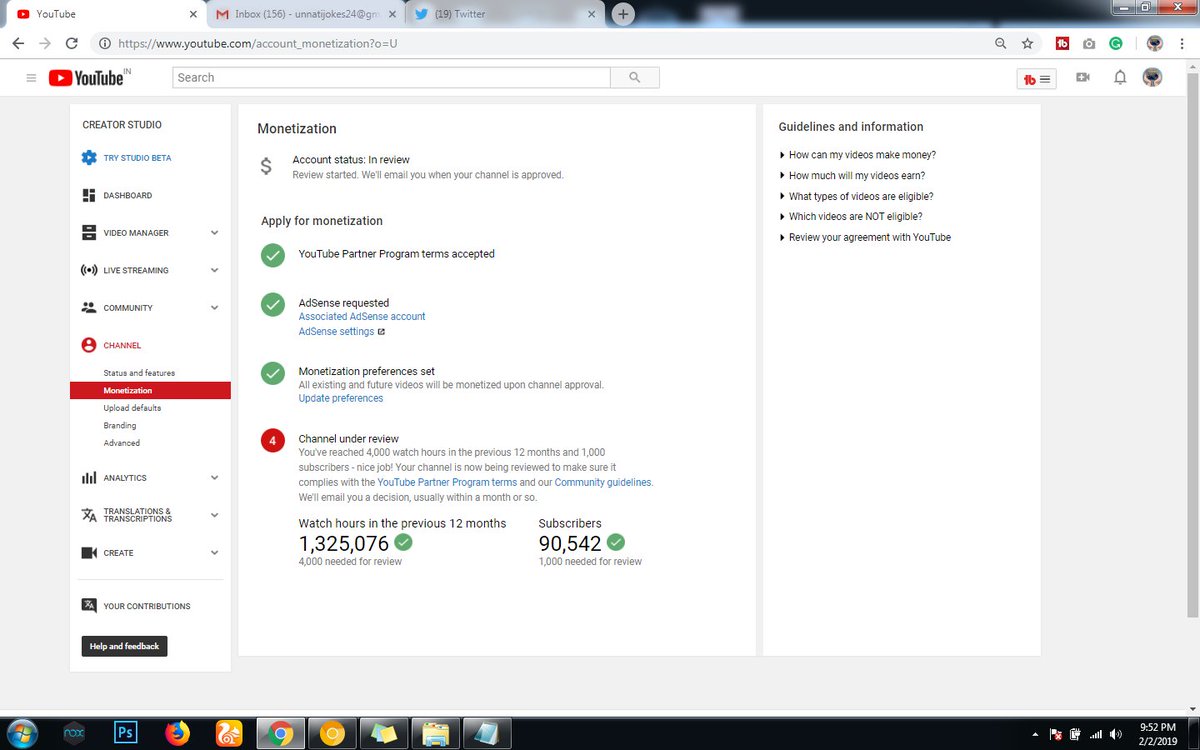
Task: Open a new browser tab
Action: point(623,14)
